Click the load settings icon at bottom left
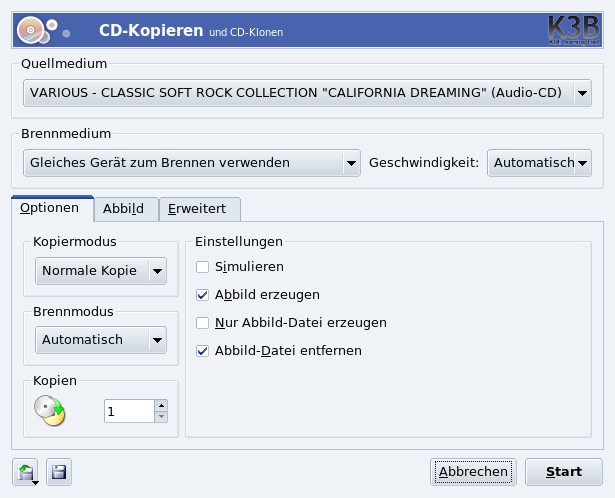The image size is (615, 498). (27, 471)
